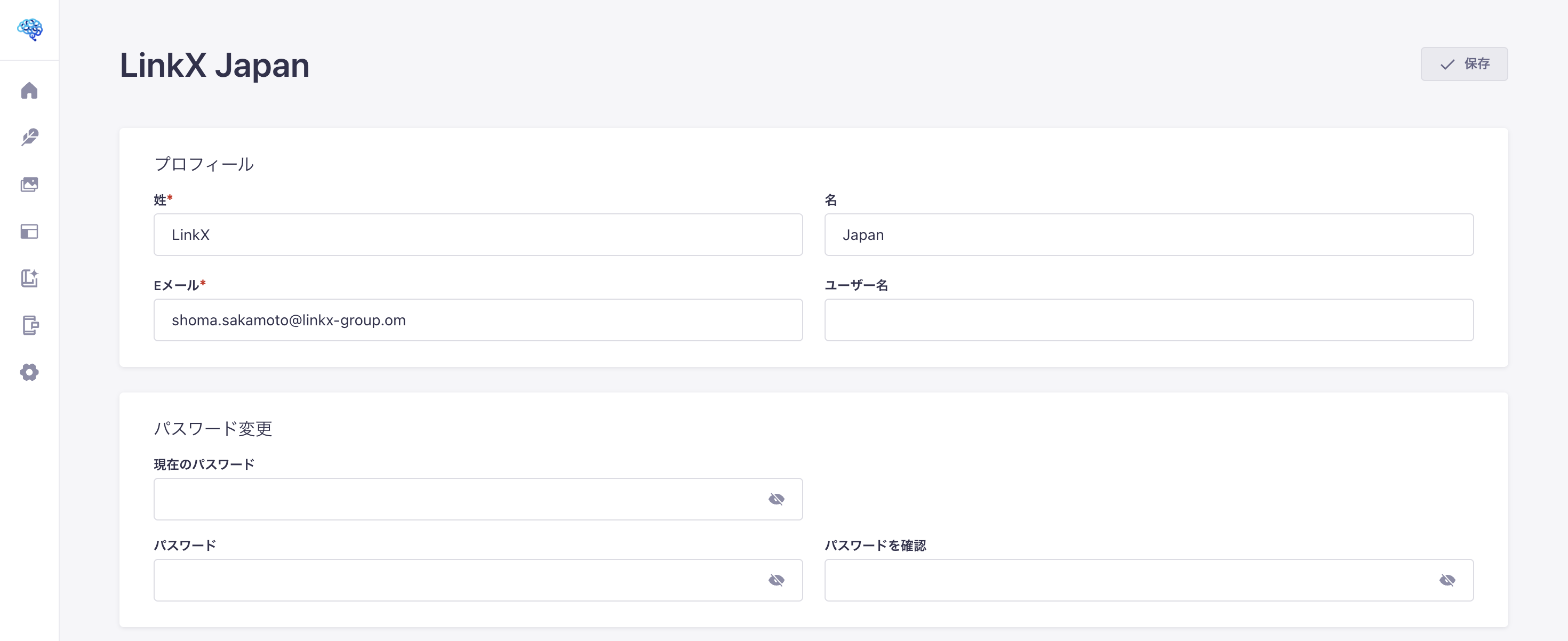Viewport: 1568px width, 641px height.
Task: Go to Home via sidebar icon
Action: pos(29,91)
